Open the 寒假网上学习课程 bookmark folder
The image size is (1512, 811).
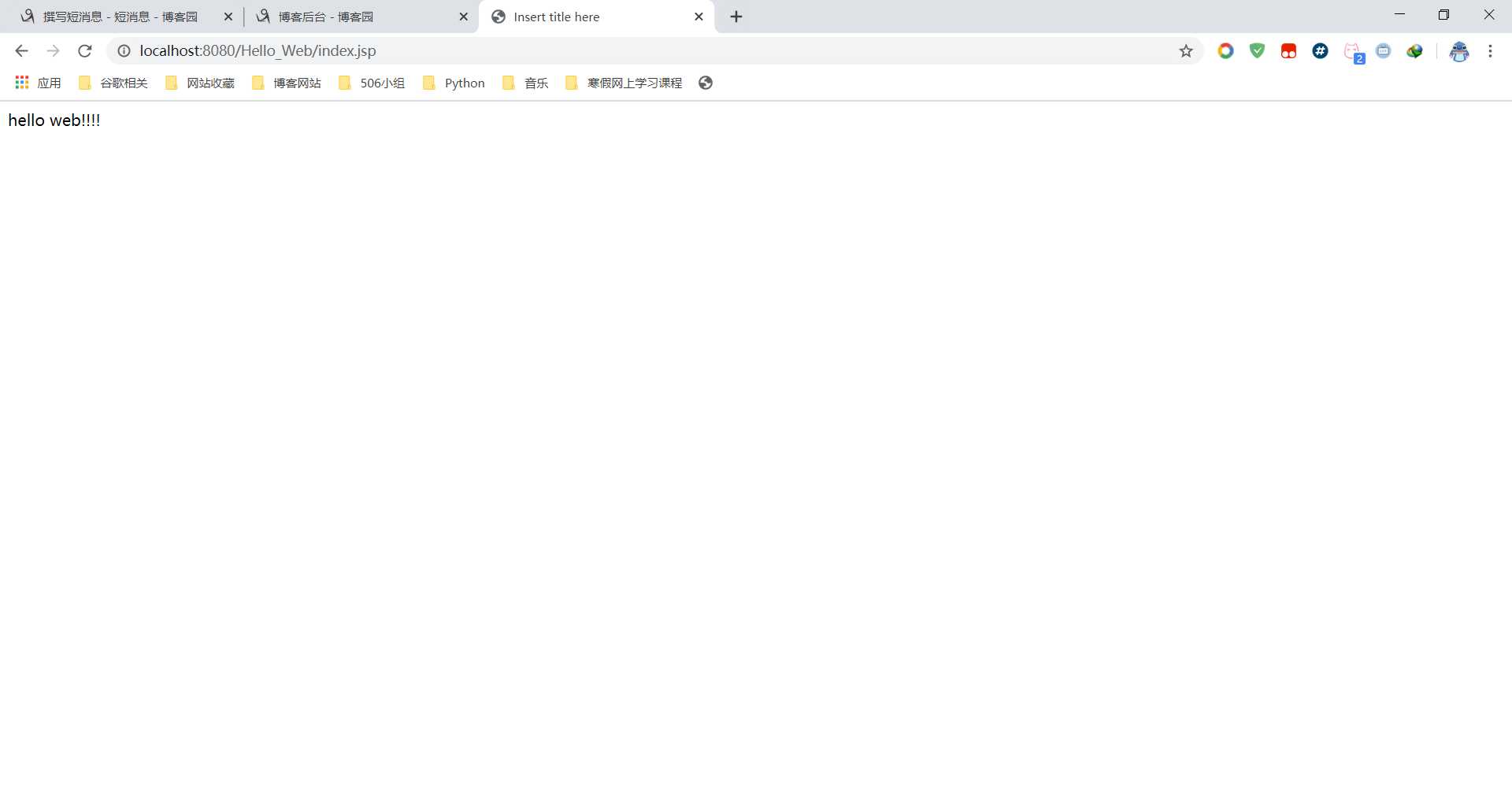(624, 83)
